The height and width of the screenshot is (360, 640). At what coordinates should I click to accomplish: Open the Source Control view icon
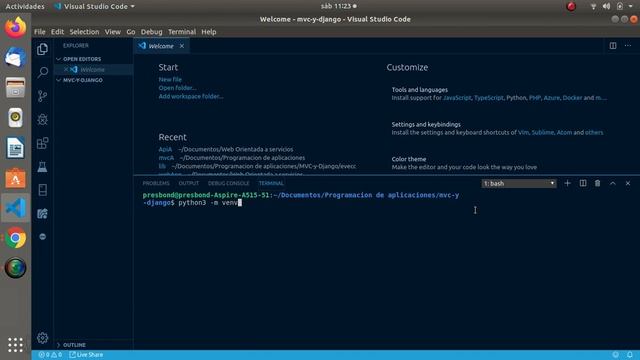coord(42,96)
